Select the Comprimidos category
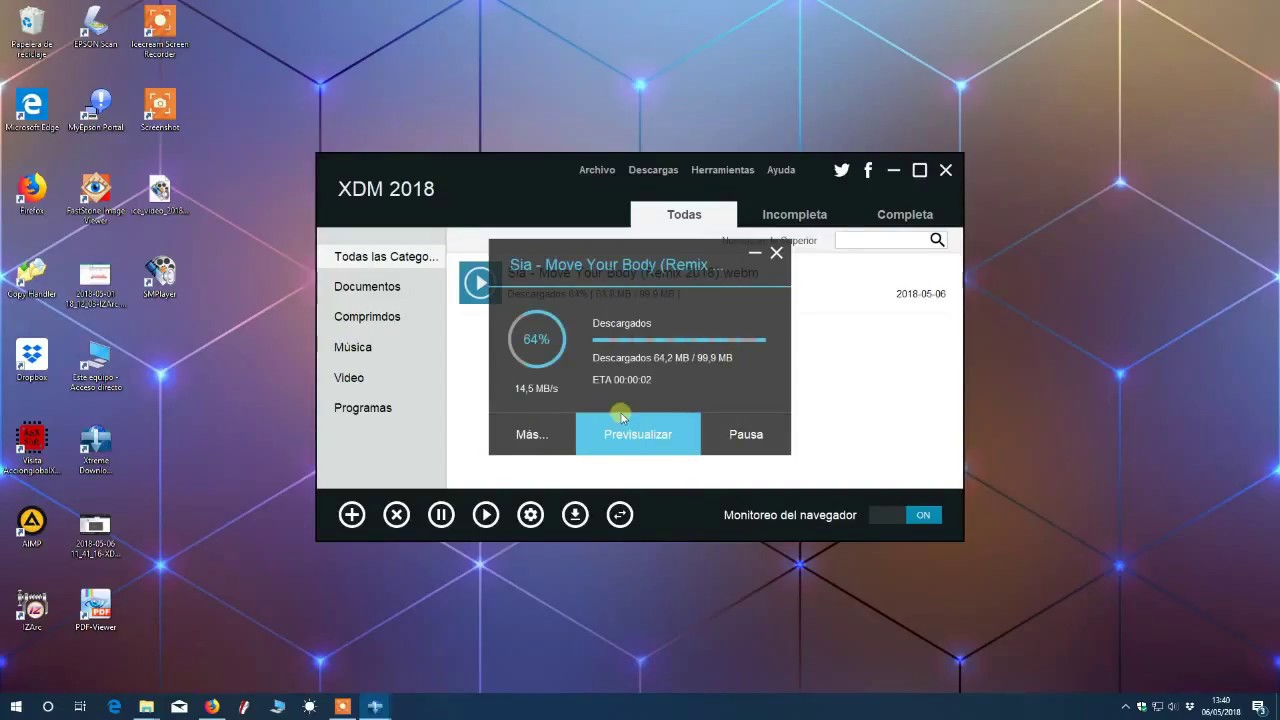1280x720 pixels. click(x=367, y=317)
